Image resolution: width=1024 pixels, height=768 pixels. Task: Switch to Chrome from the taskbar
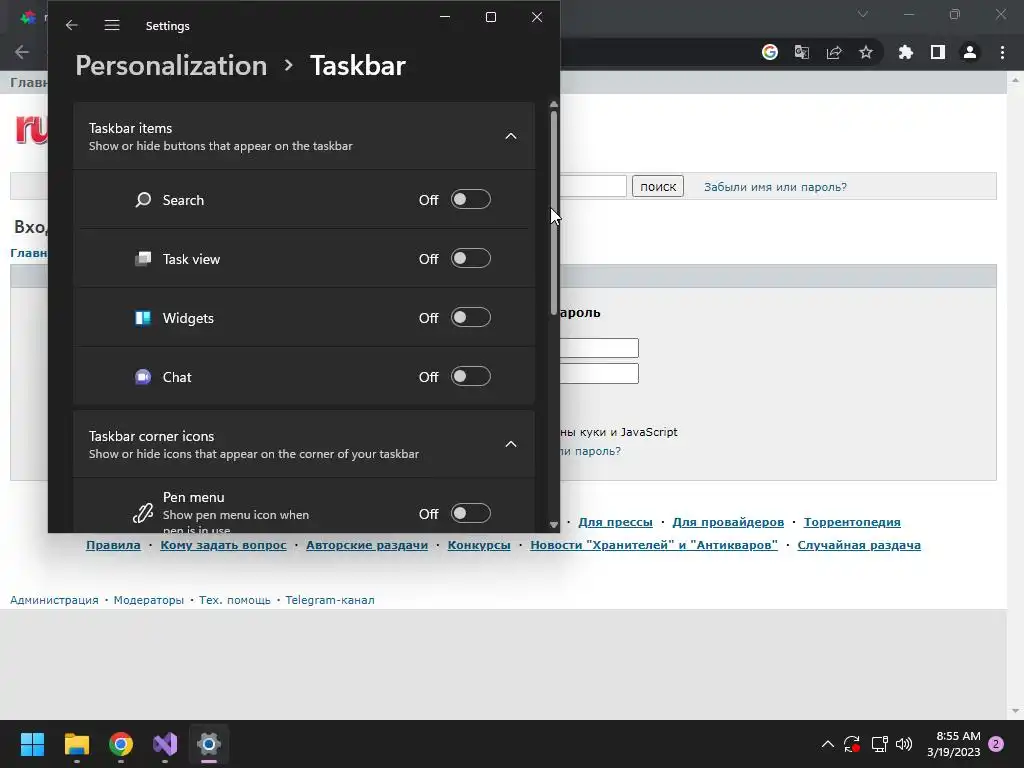[x=121, y=744]
